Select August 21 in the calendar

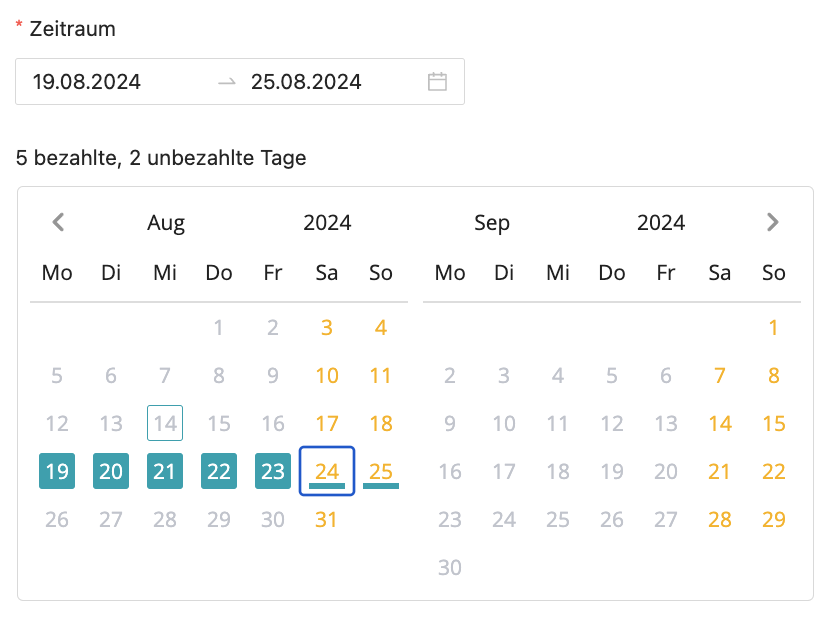coord(165,471)
